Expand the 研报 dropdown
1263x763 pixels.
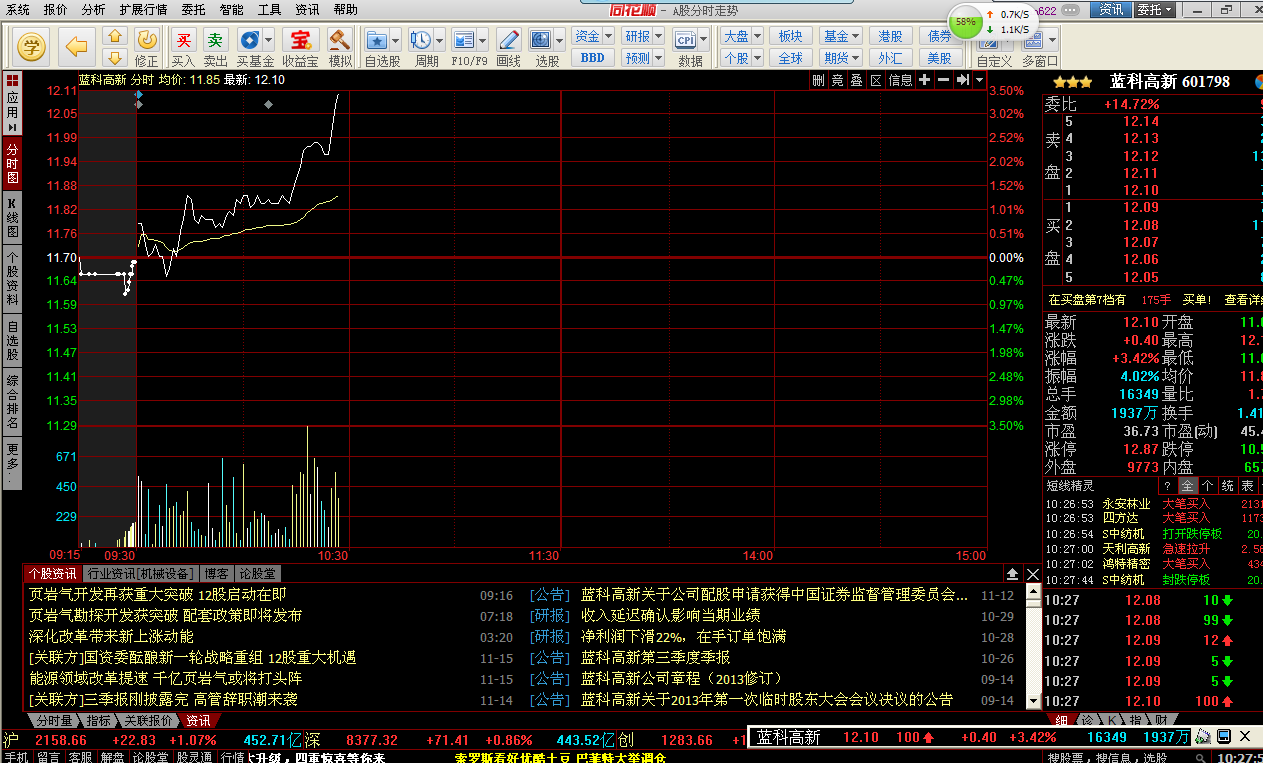[657, 36]
